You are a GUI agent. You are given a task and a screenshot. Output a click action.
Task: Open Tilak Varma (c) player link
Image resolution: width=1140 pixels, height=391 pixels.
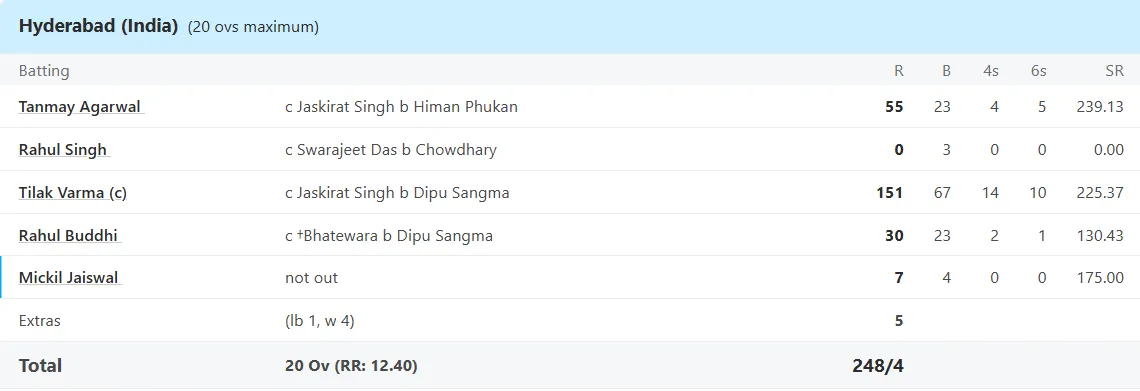73,193
